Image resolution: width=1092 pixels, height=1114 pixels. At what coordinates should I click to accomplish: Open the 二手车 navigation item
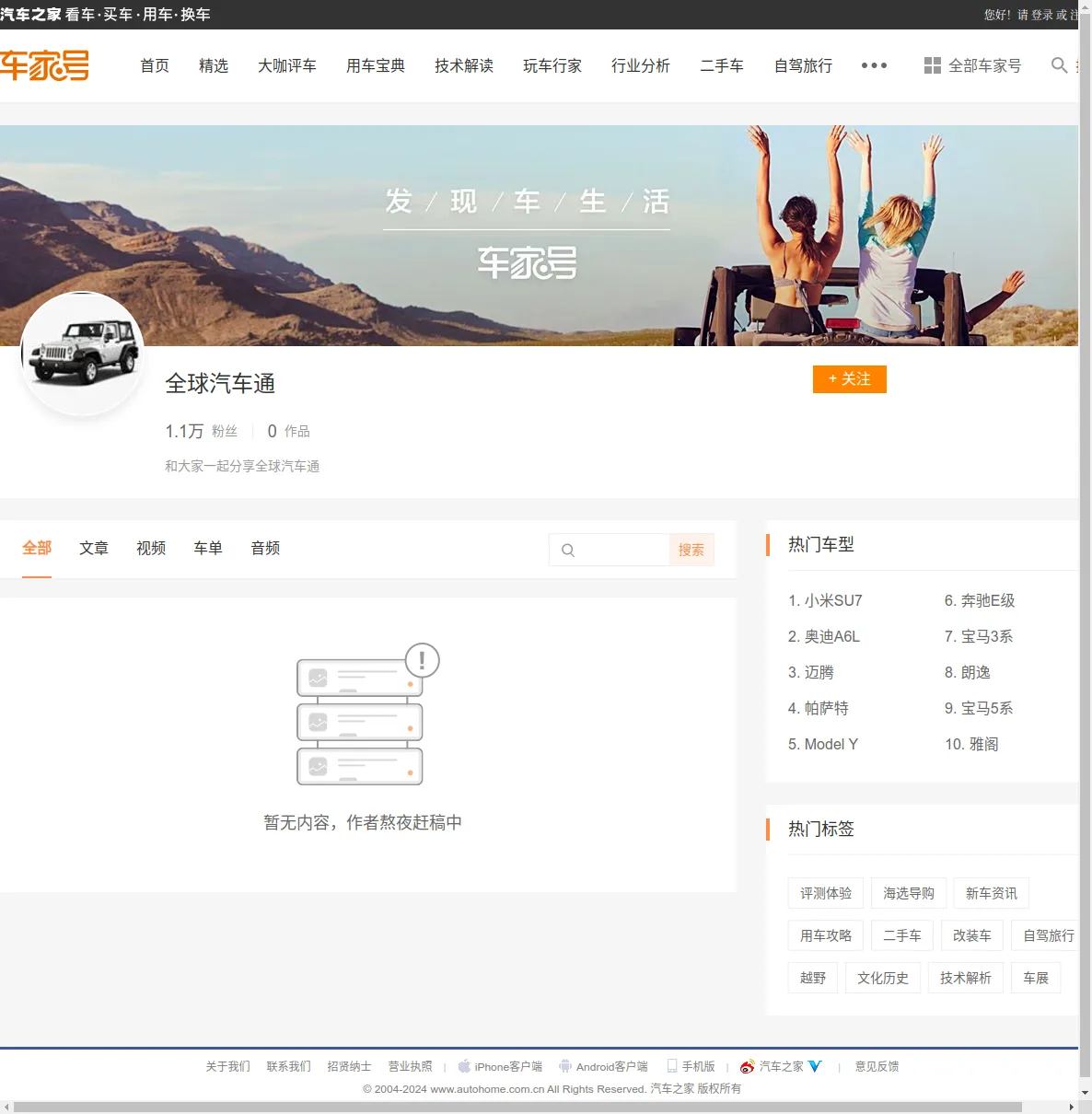pyautogui.click(x=722, y=65)
